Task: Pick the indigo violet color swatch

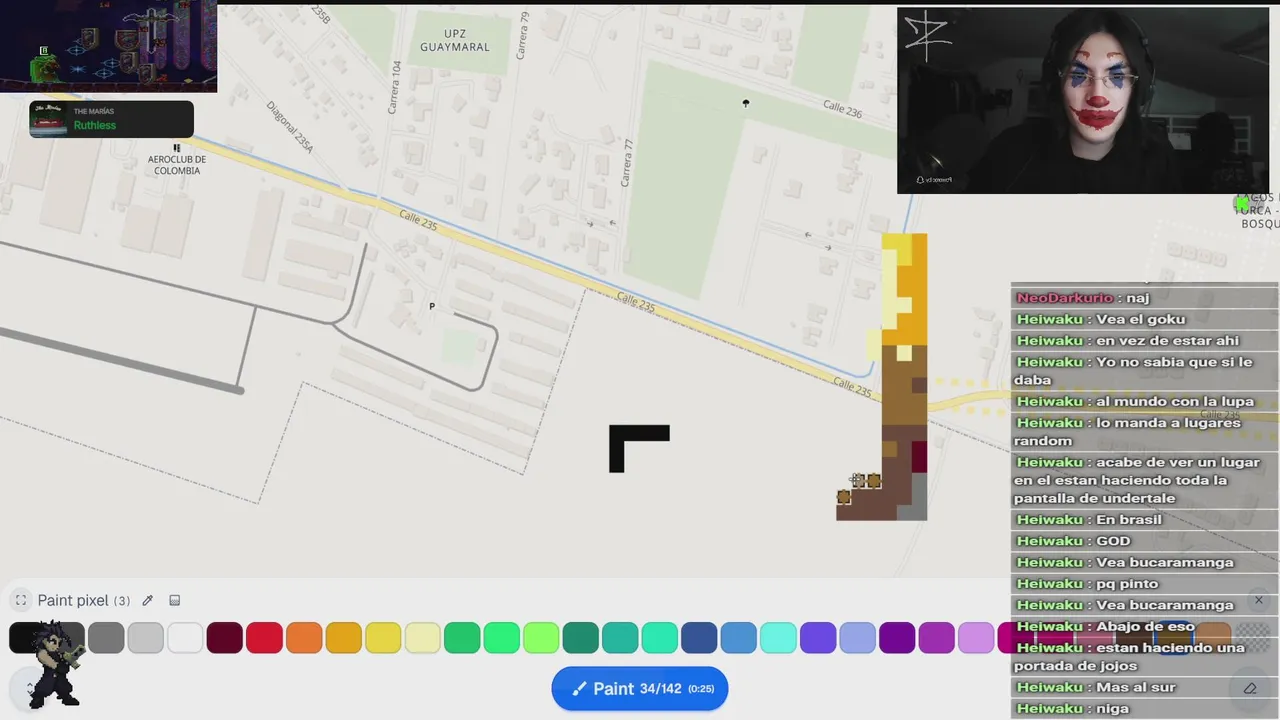Action: (x=818, y=638)
